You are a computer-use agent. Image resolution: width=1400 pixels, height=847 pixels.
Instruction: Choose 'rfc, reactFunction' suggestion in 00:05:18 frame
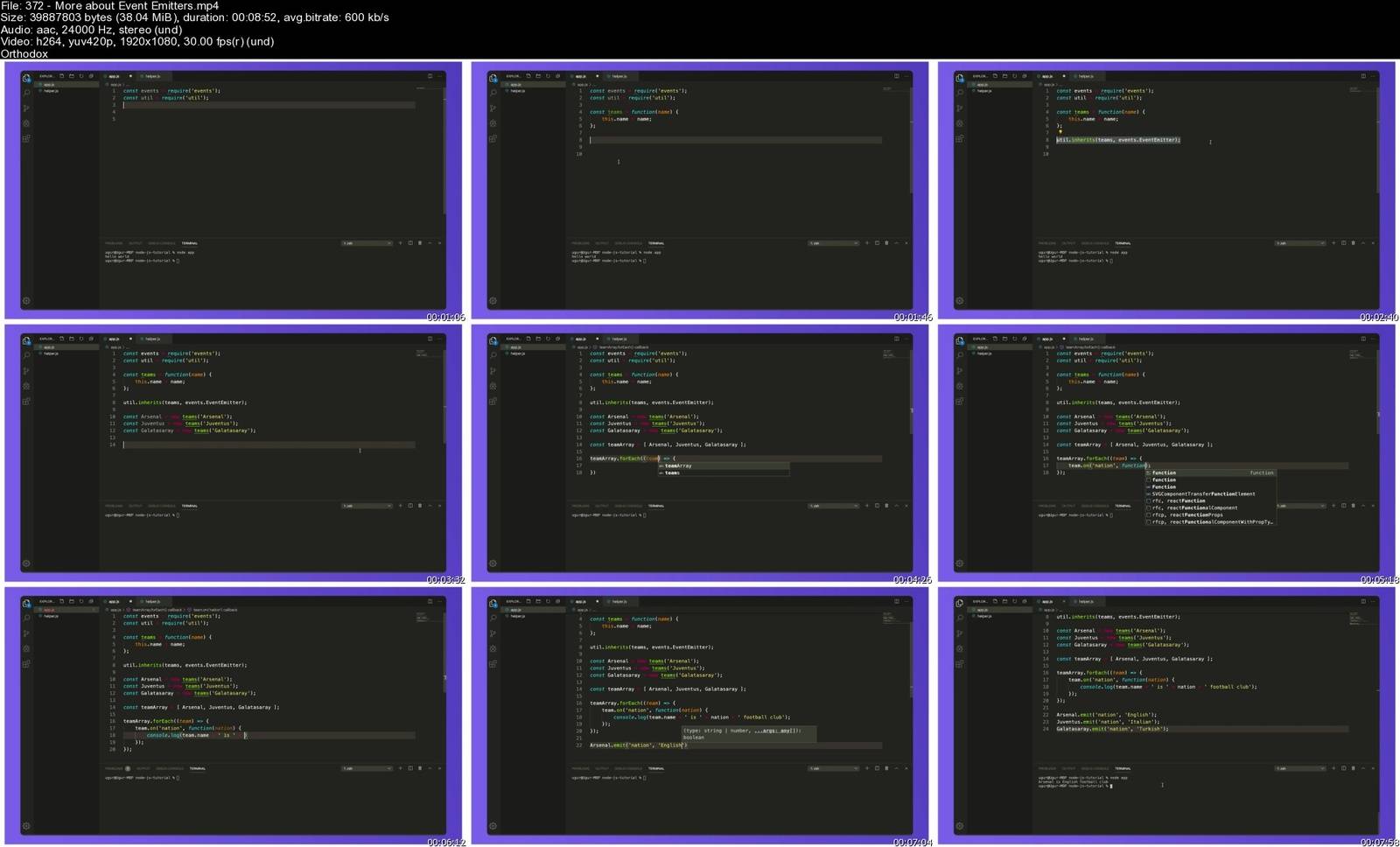click(1210, 500)
